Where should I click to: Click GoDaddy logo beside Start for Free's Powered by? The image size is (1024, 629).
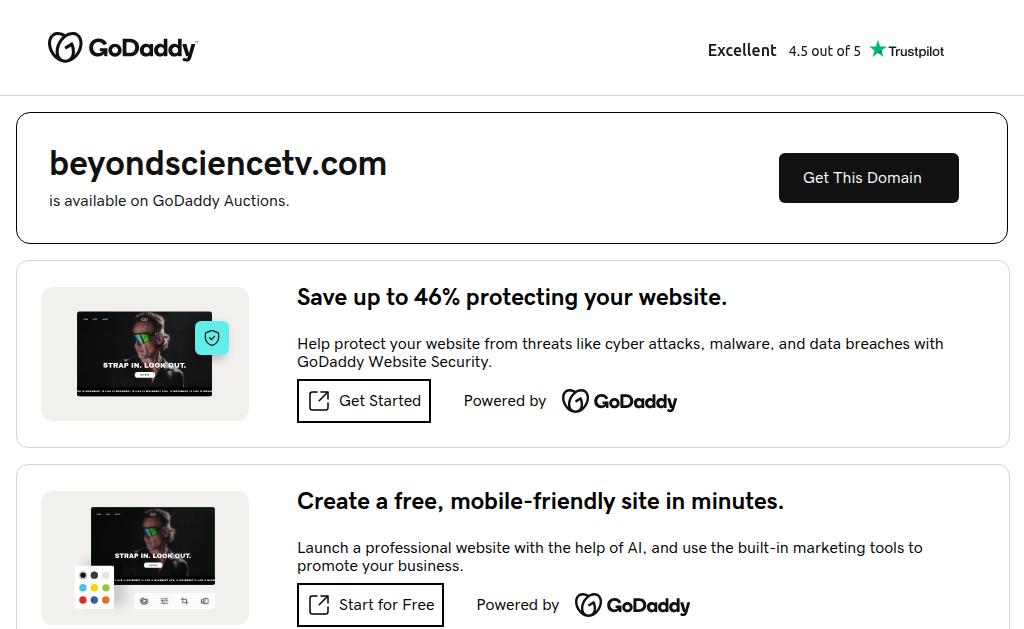pyautogui.click(x=632, y=605)
